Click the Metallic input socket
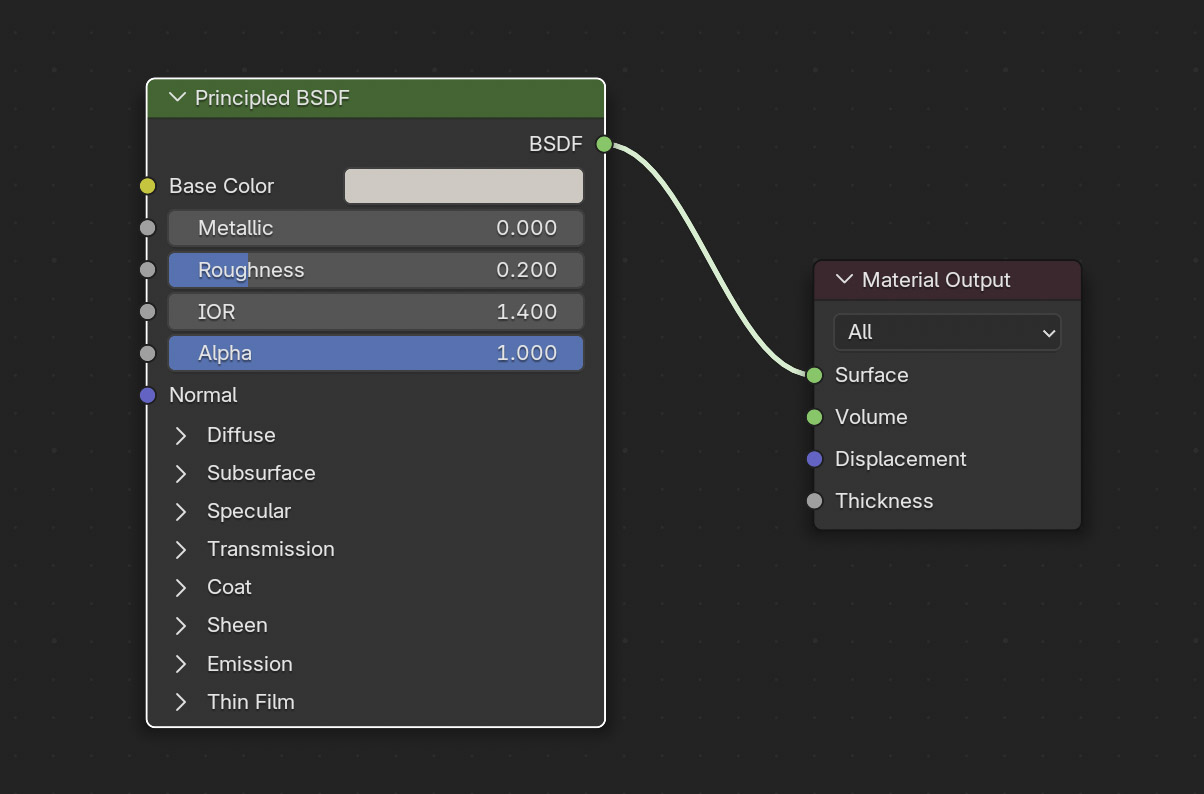Screen dimensions: 1204x794 [x=148, y=228]
